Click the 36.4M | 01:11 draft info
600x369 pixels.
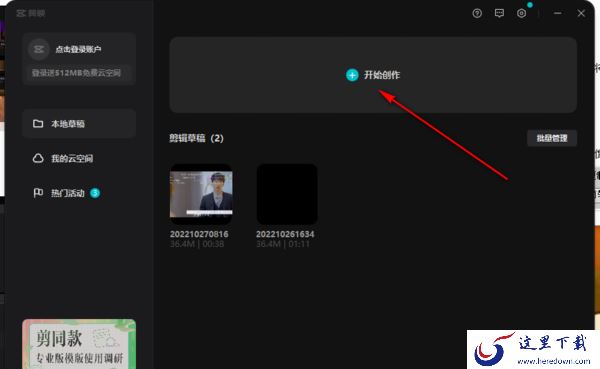(283, 244)
